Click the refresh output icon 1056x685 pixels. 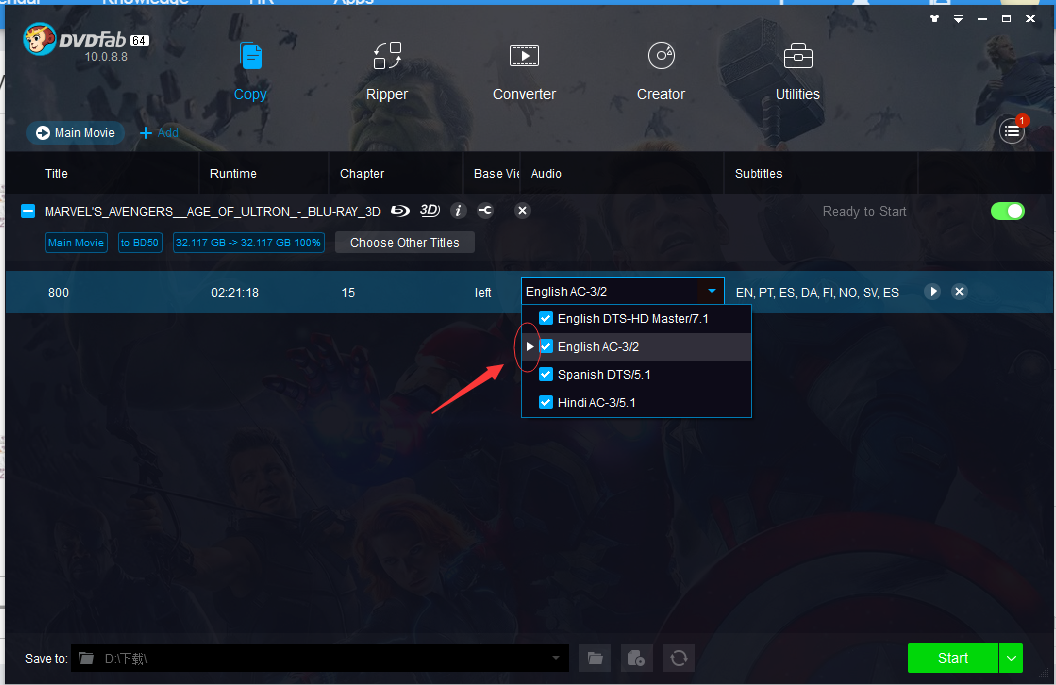click(x=679, y=658)
